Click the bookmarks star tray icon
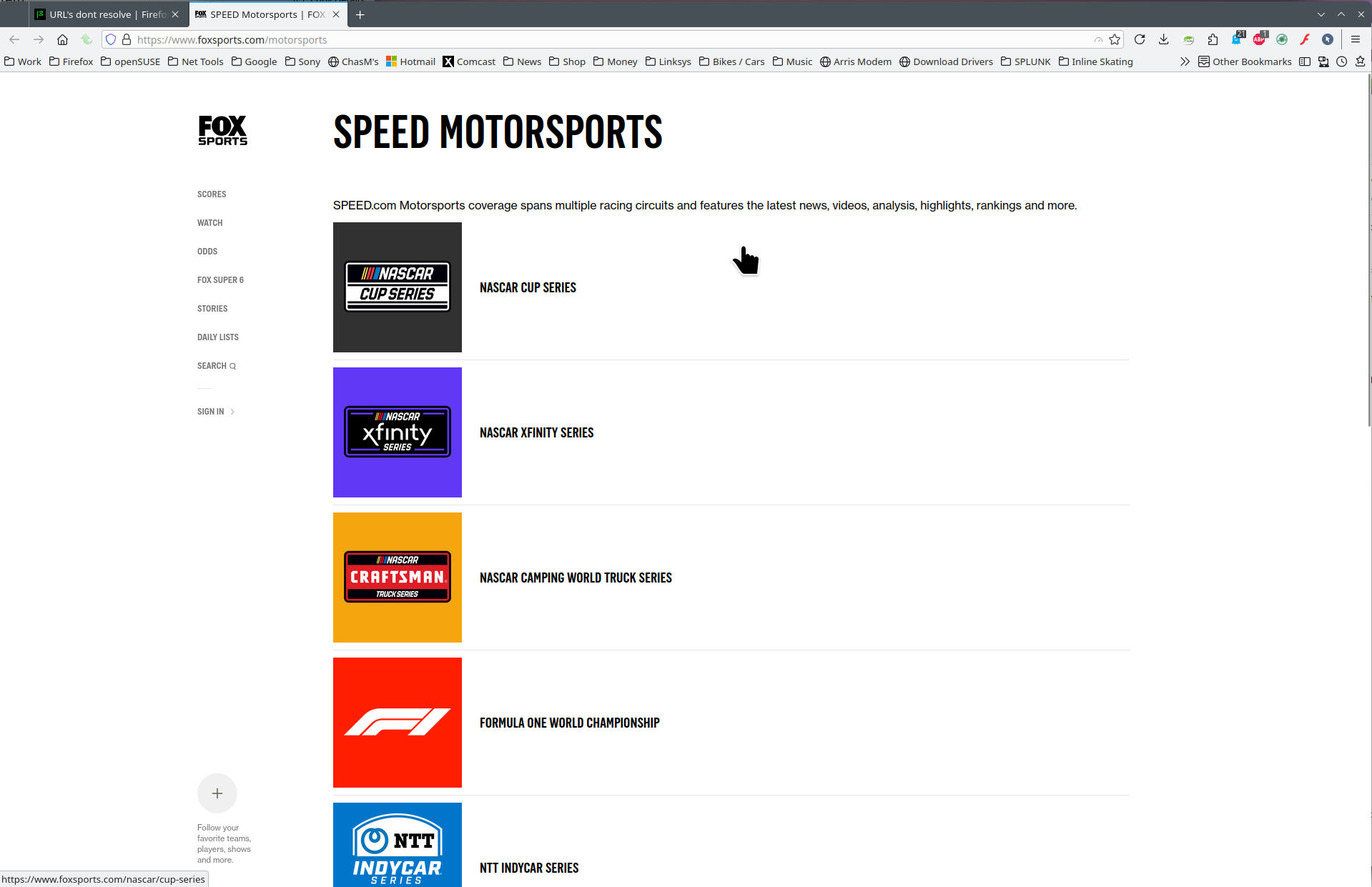This screenshot has height=887, width=1372. tap(1361, 62)
